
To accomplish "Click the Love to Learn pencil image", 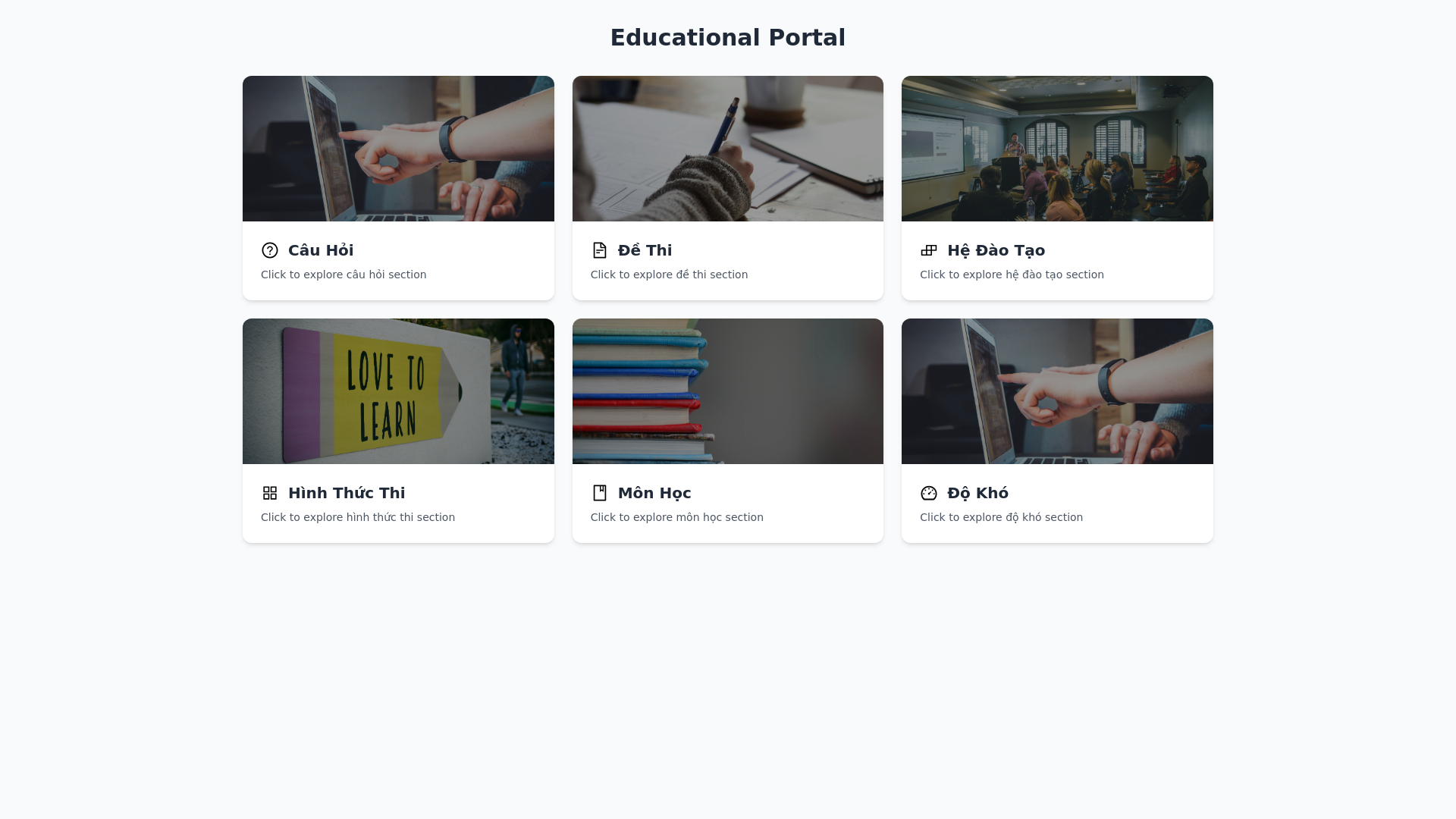I will point(398,391).
